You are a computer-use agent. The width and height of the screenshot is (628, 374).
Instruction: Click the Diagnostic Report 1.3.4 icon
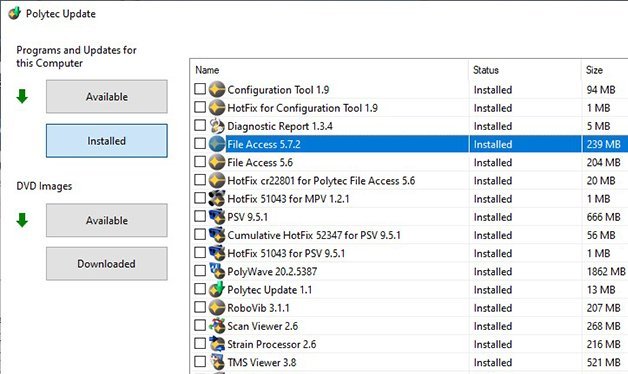[x=217, y=126]
